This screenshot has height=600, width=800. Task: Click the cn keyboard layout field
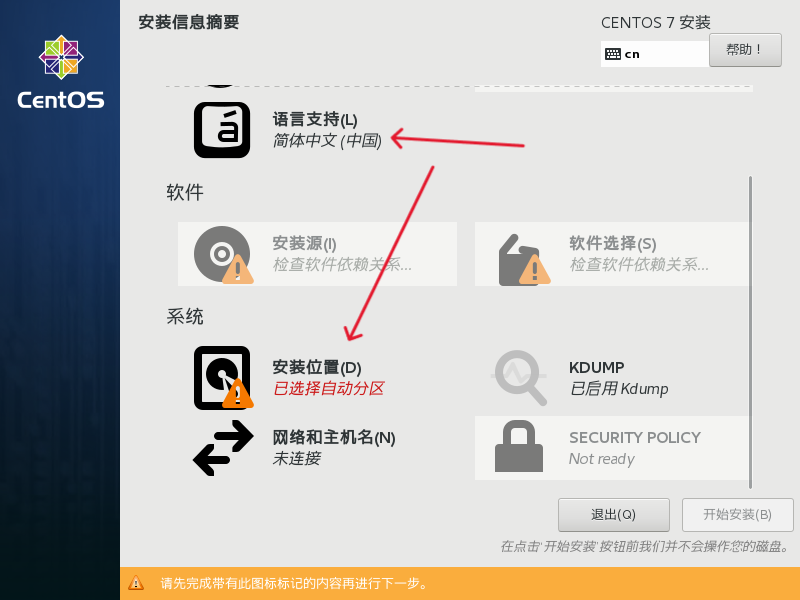click(x=655, y=54)
